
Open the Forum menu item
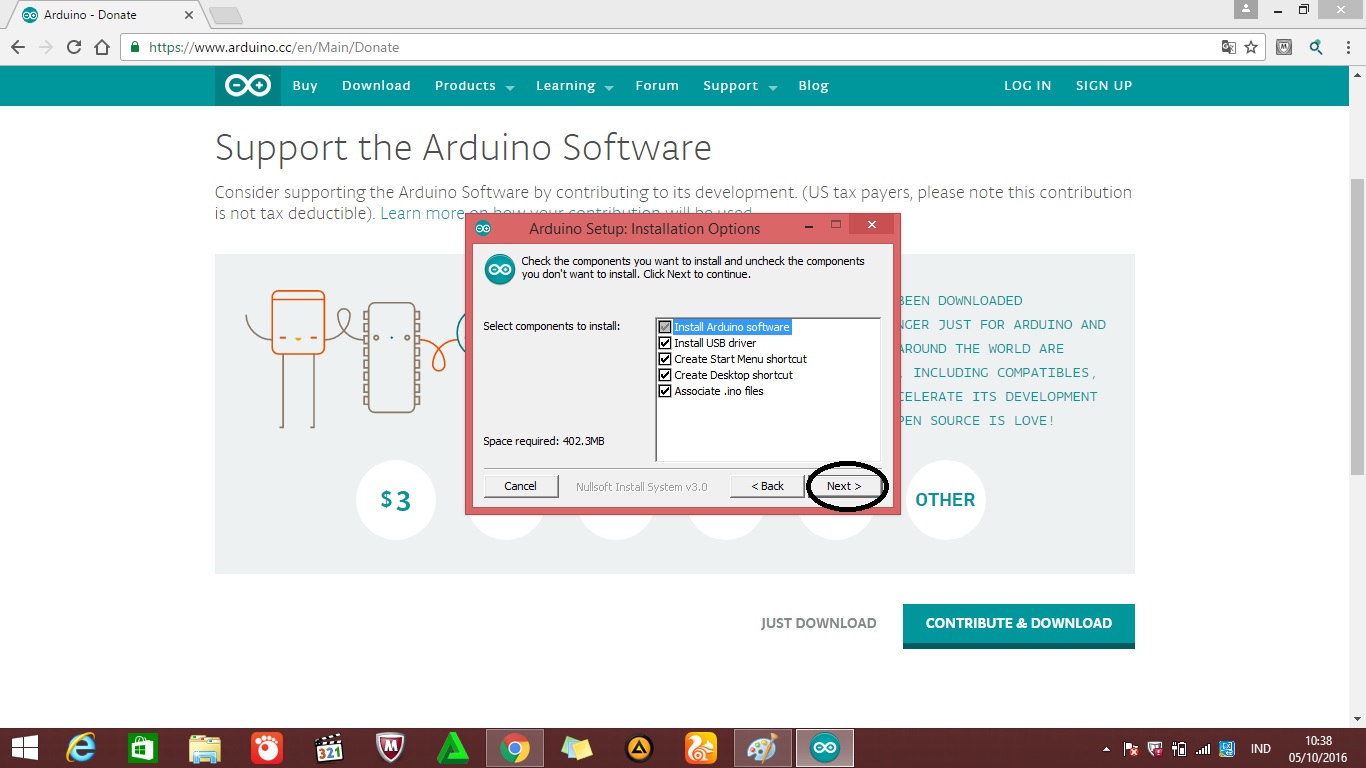coord(657,85)
